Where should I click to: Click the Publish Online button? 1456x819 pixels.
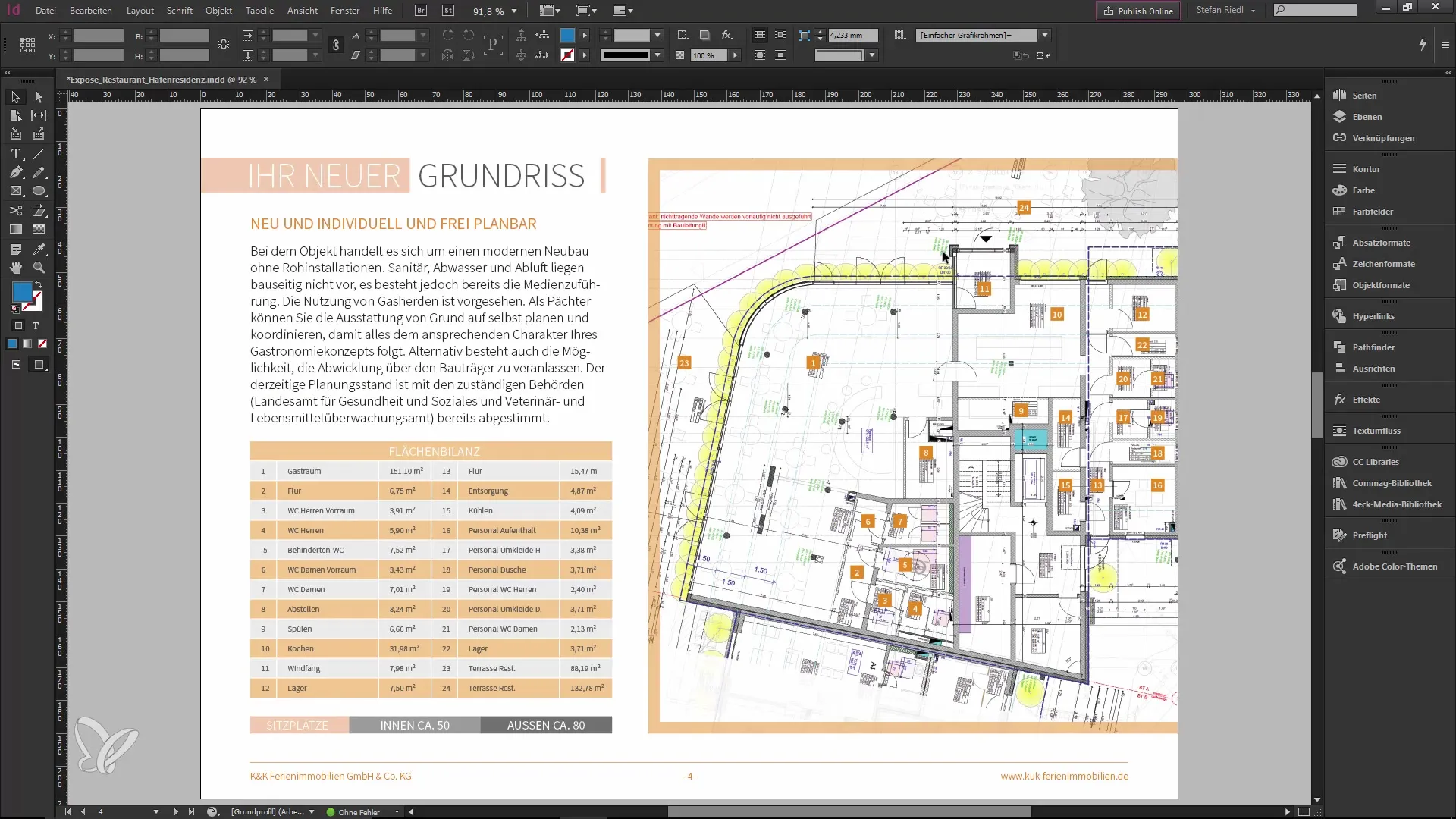point(1138,11)
